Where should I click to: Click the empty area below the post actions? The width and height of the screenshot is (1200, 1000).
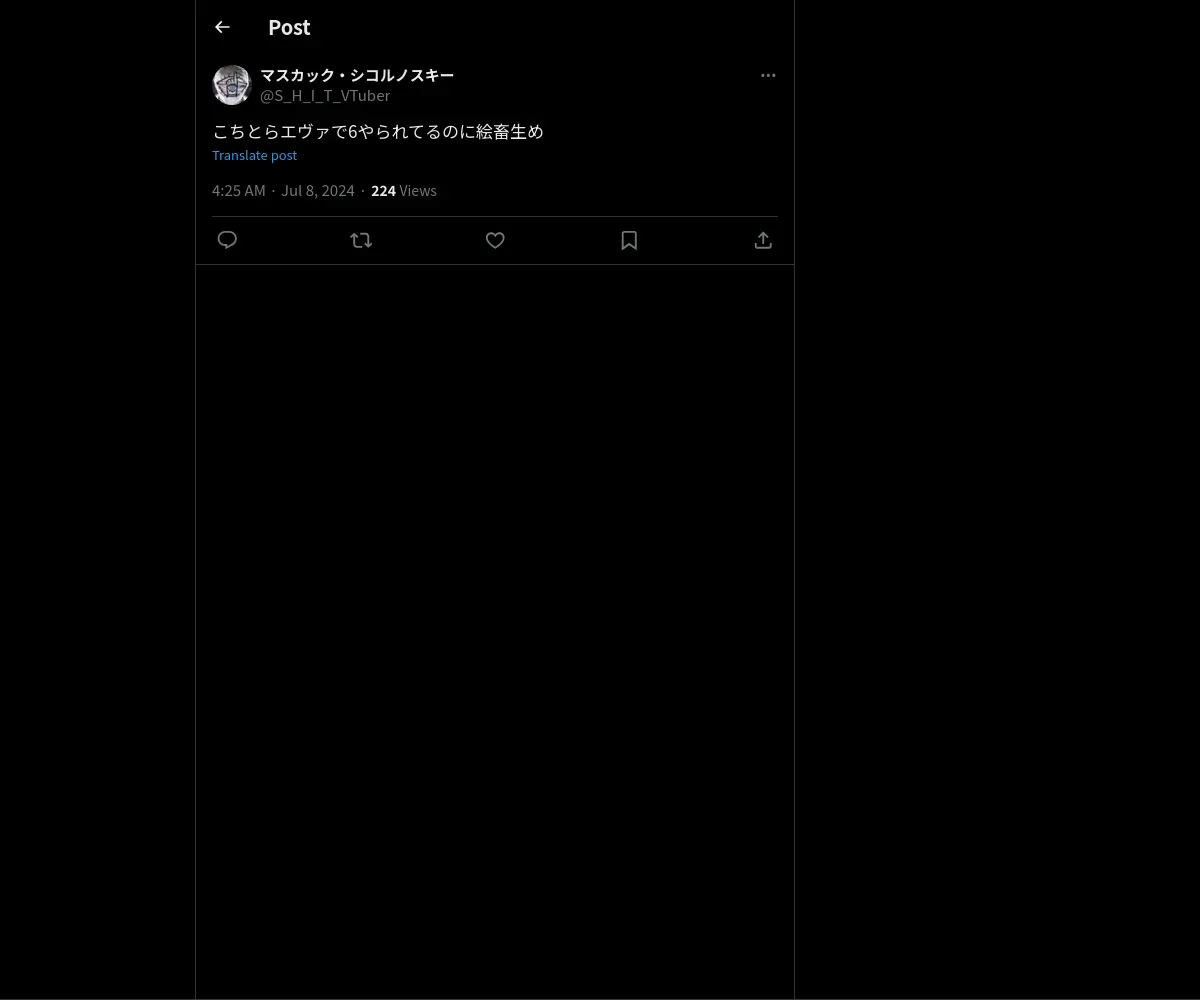click(x=495, y=630)
